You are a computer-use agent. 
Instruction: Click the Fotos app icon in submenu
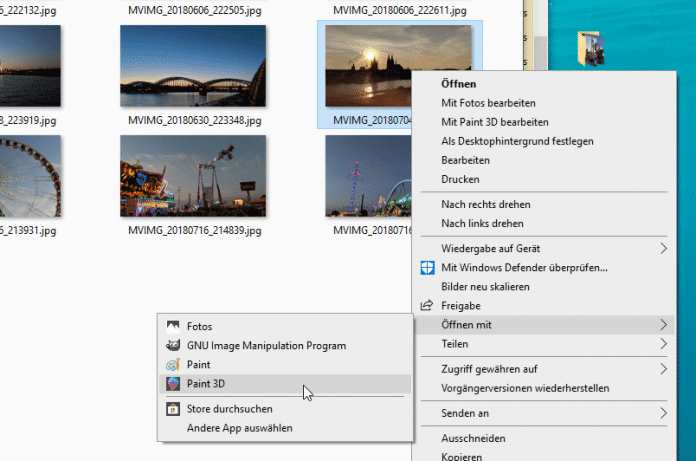pyautogui.click(x=173, y=327)
